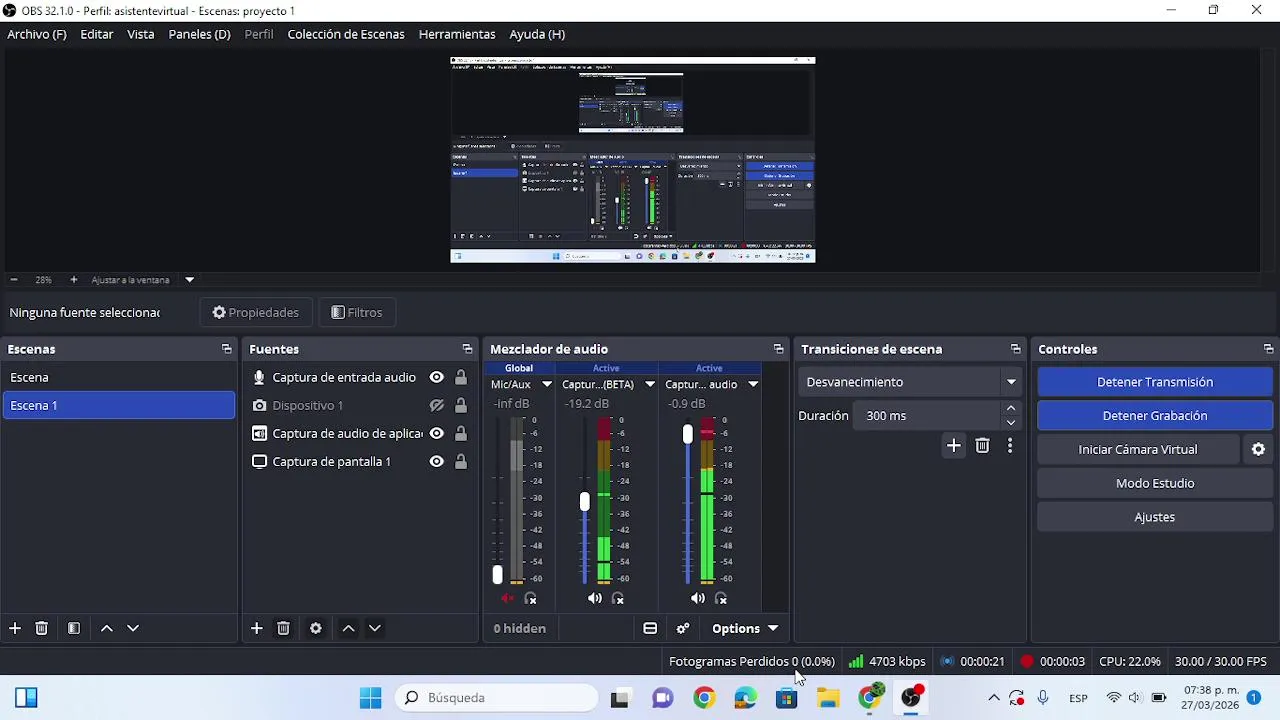
Task: Select Escena in the scenes list
Action: point(119,377)
